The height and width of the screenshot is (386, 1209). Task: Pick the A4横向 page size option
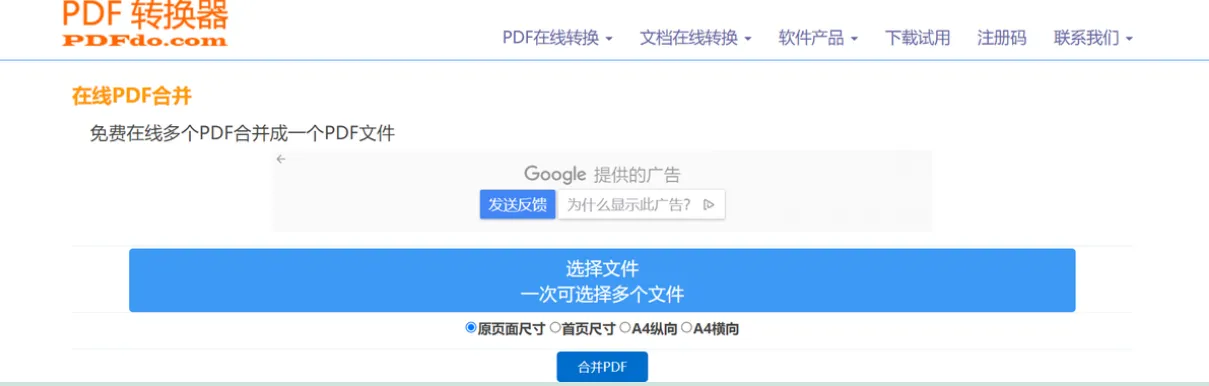click(686, 327)
